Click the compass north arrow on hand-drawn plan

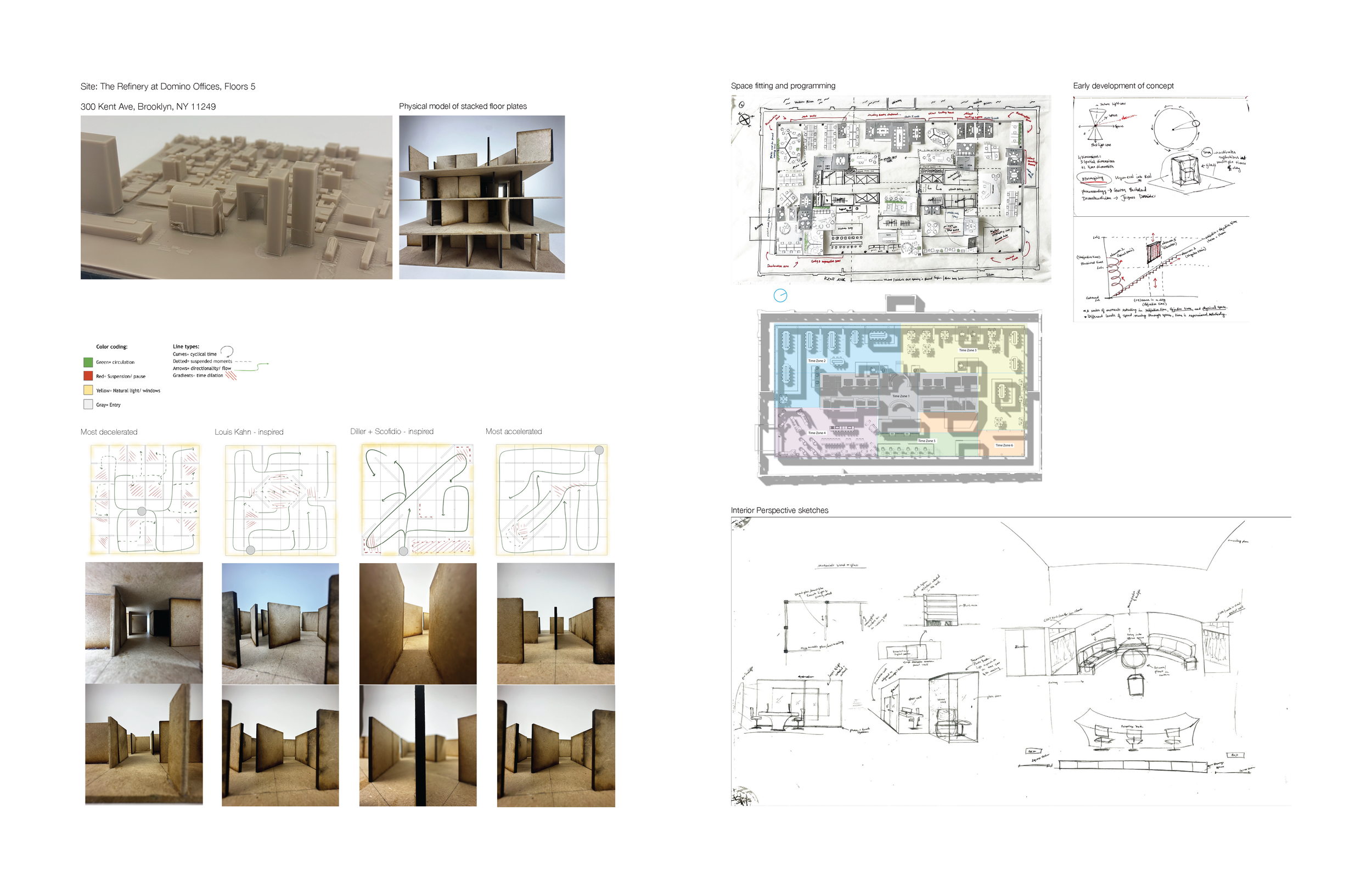click(x=745, y=119)
